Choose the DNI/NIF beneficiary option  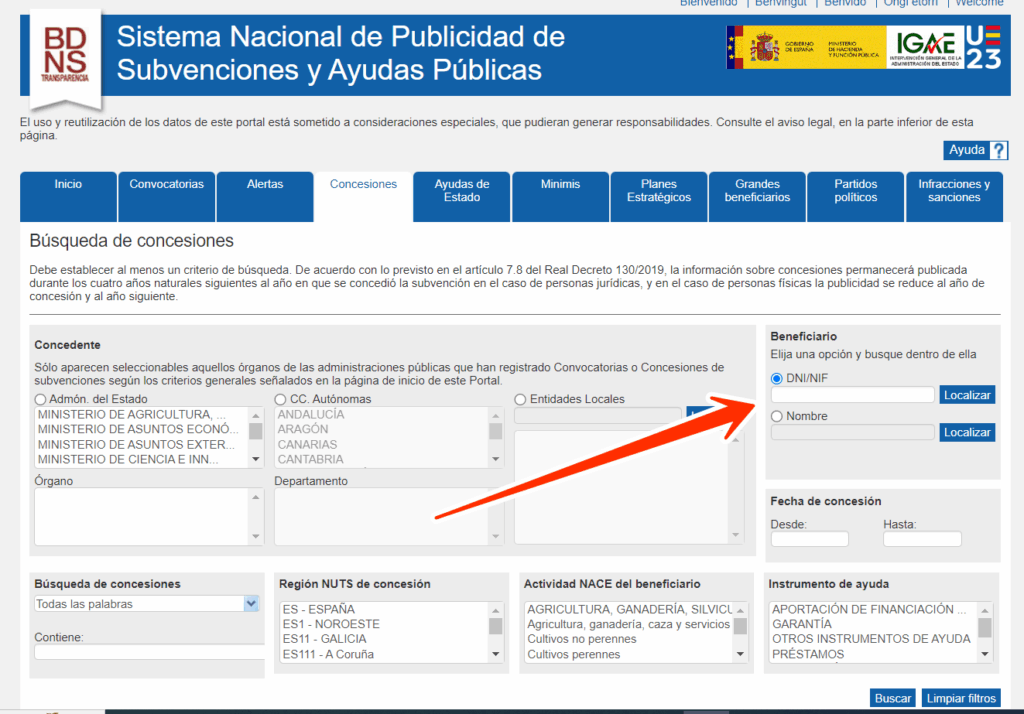coord(776,378)
